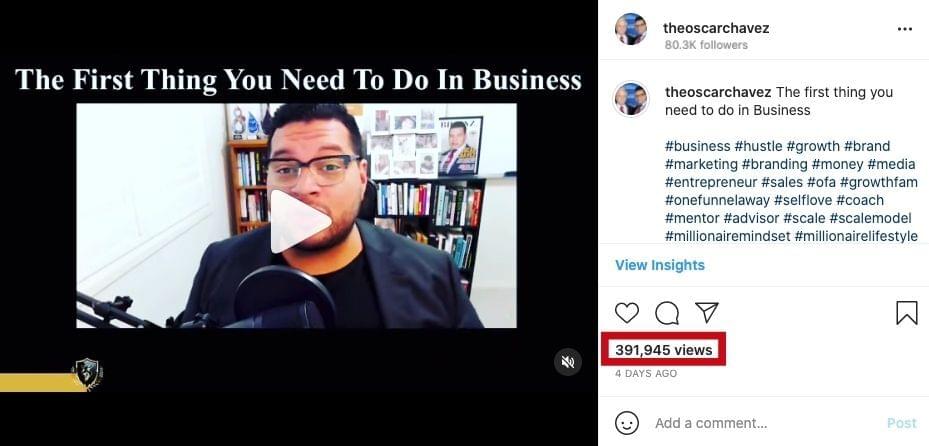Open the #entrepreneur hashtag
The width and height of the screenshot is (929, 446).
coord(711,182)
